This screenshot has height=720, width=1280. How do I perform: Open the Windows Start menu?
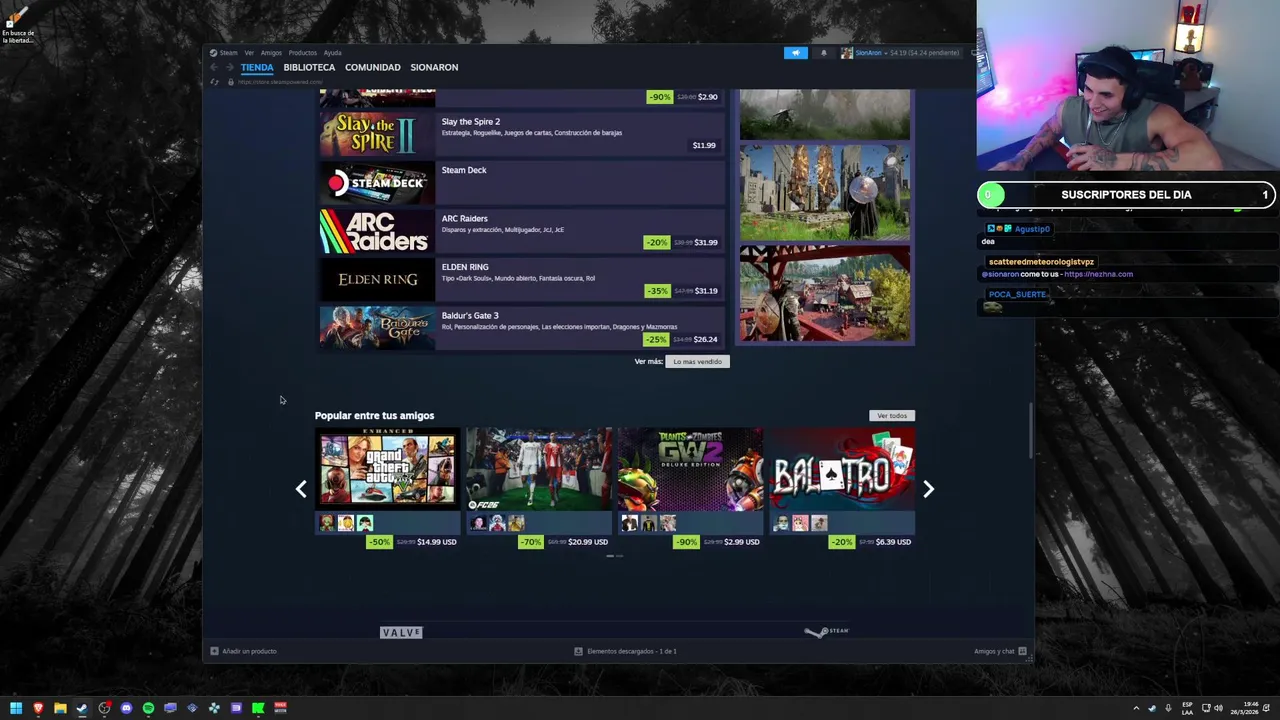point(16,708)
